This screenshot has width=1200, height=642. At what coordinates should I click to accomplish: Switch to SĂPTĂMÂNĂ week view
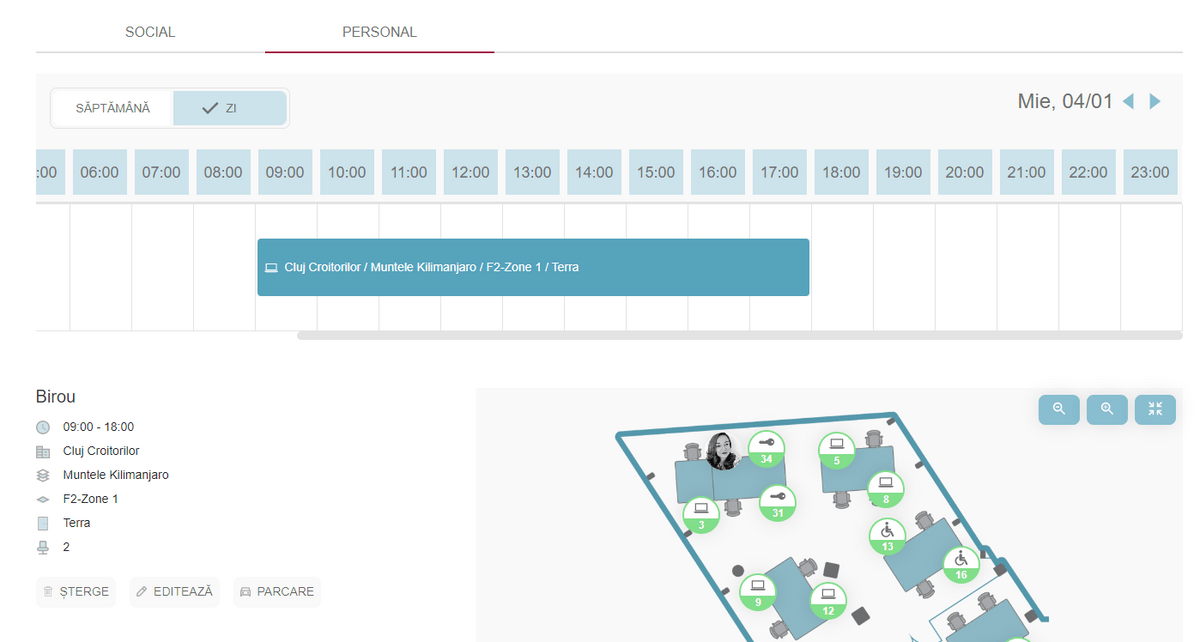113,108
